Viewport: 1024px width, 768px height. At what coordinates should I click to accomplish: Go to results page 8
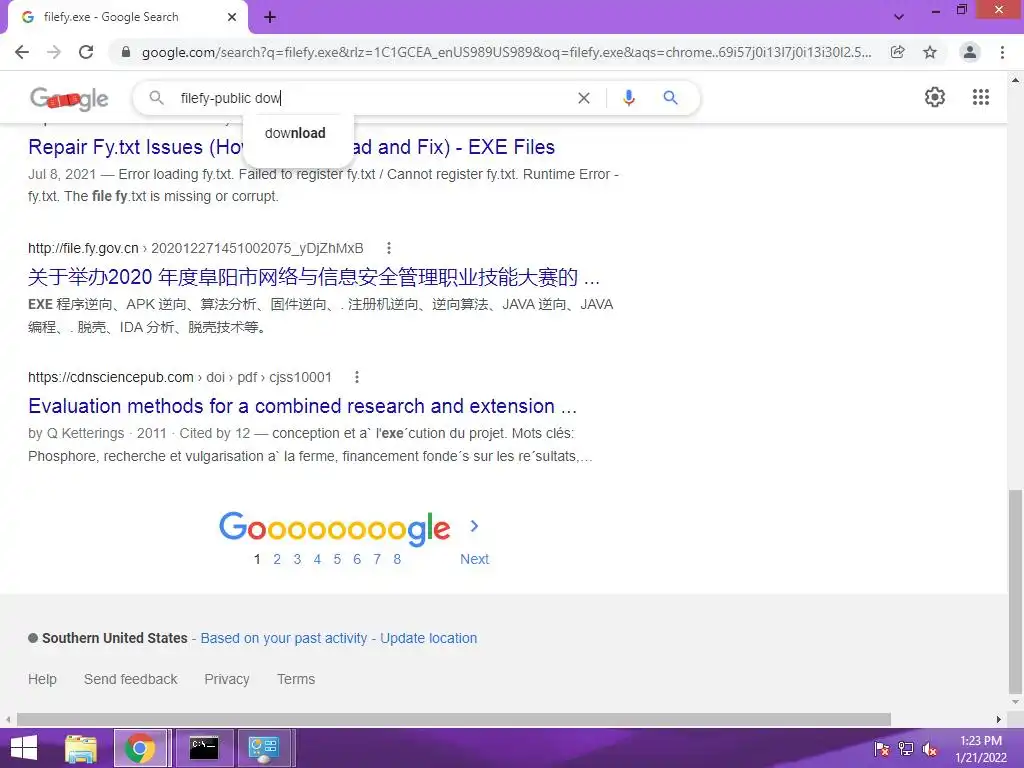point(397,559)
